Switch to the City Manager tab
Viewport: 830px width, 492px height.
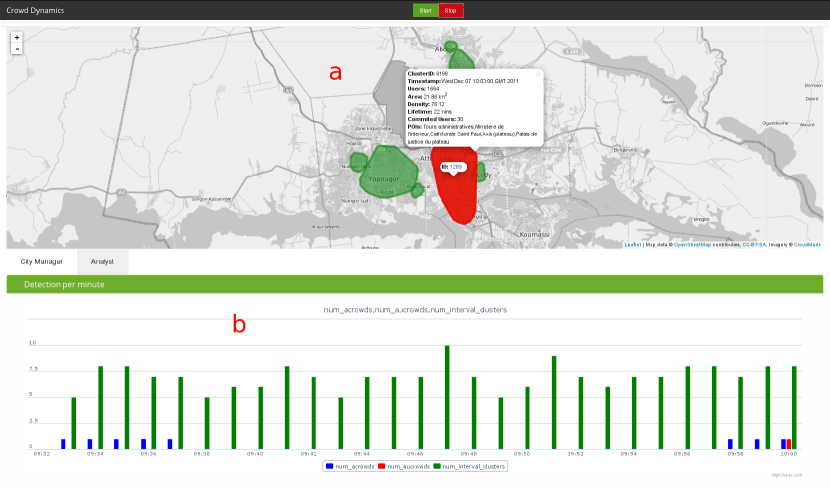coord(42,260)
